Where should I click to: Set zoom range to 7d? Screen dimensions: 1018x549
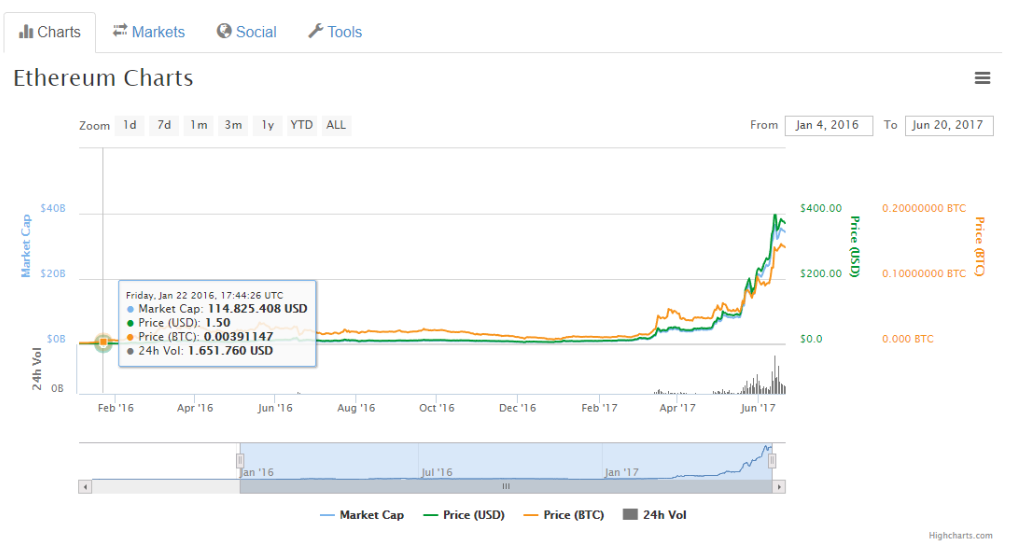[164, 125]
